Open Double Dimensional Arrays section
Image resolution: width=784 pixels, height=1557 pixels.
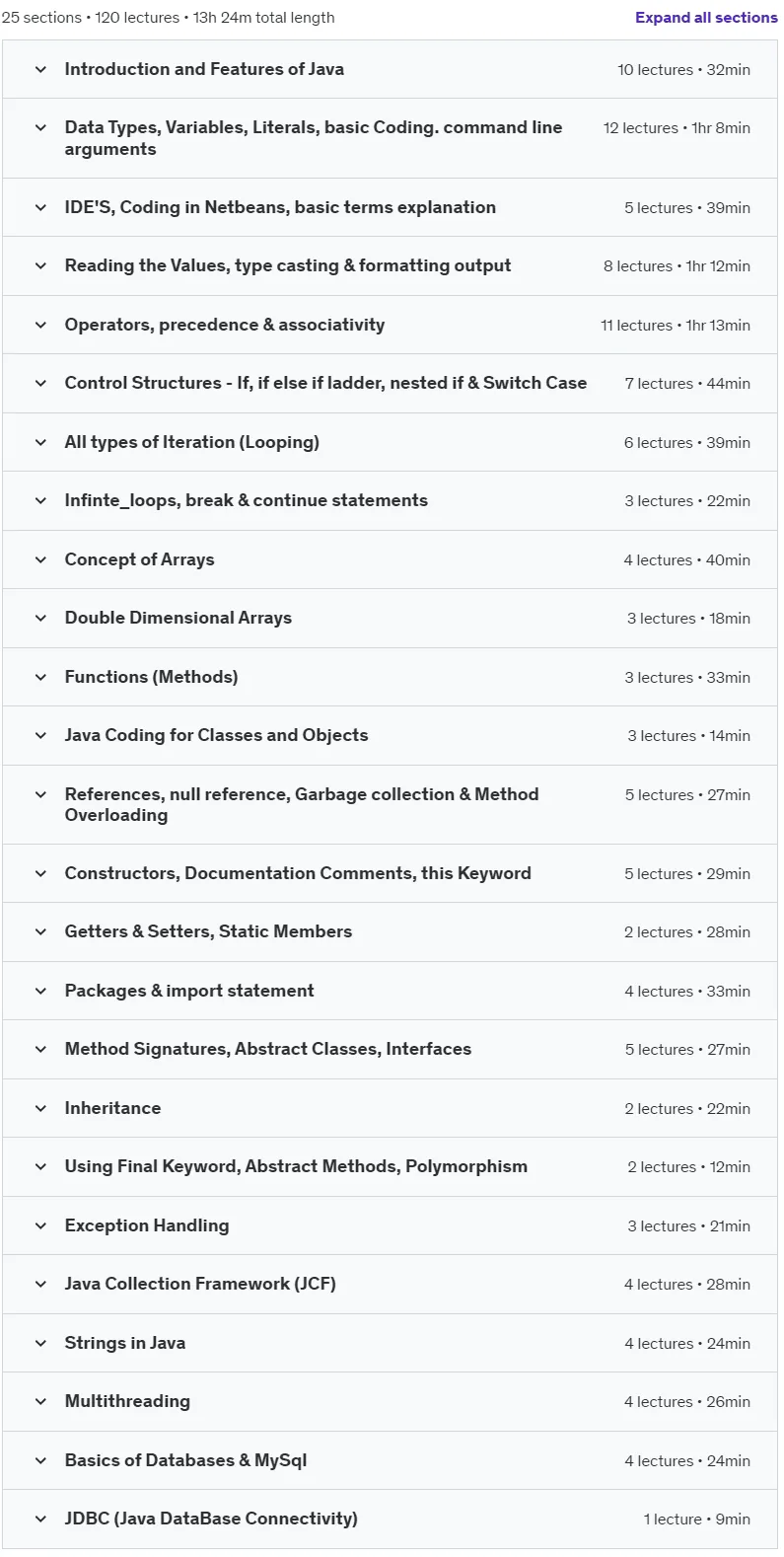[x=391, y=618]
